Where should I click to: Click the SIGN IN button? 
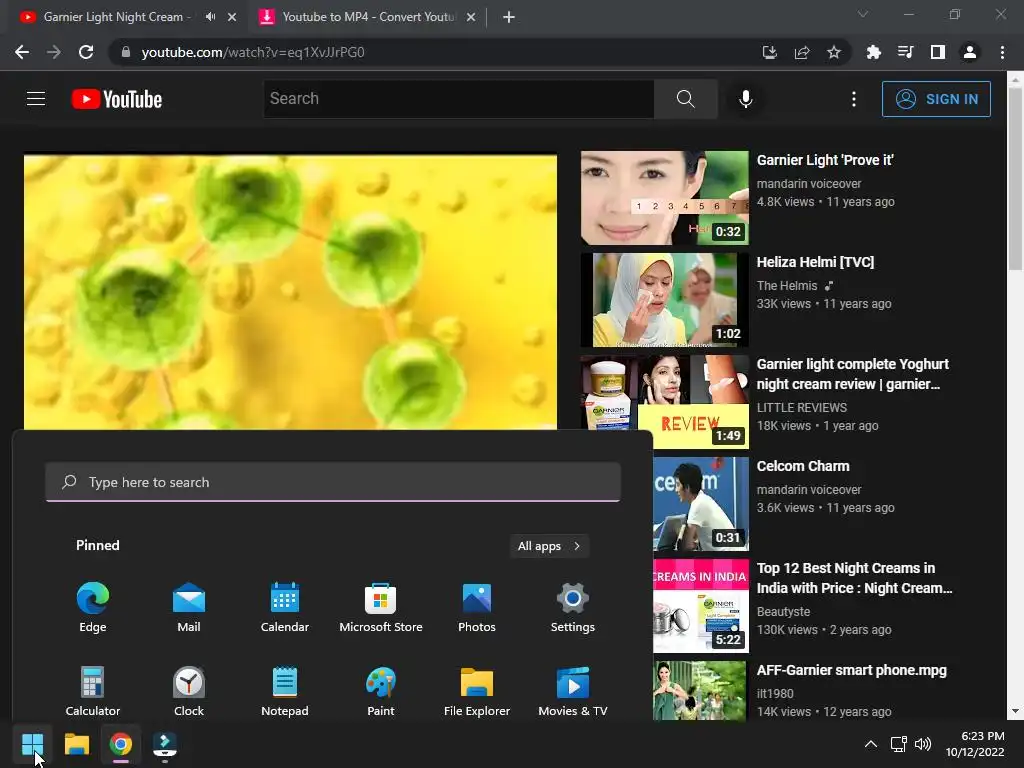(936, 99)
